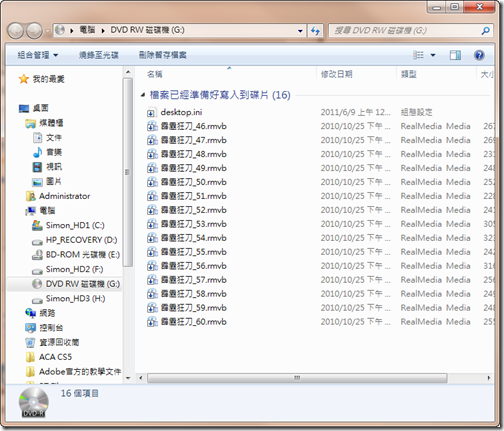
Task: Collapse the files ready to burn group
Action: click(x=143, y=95)
